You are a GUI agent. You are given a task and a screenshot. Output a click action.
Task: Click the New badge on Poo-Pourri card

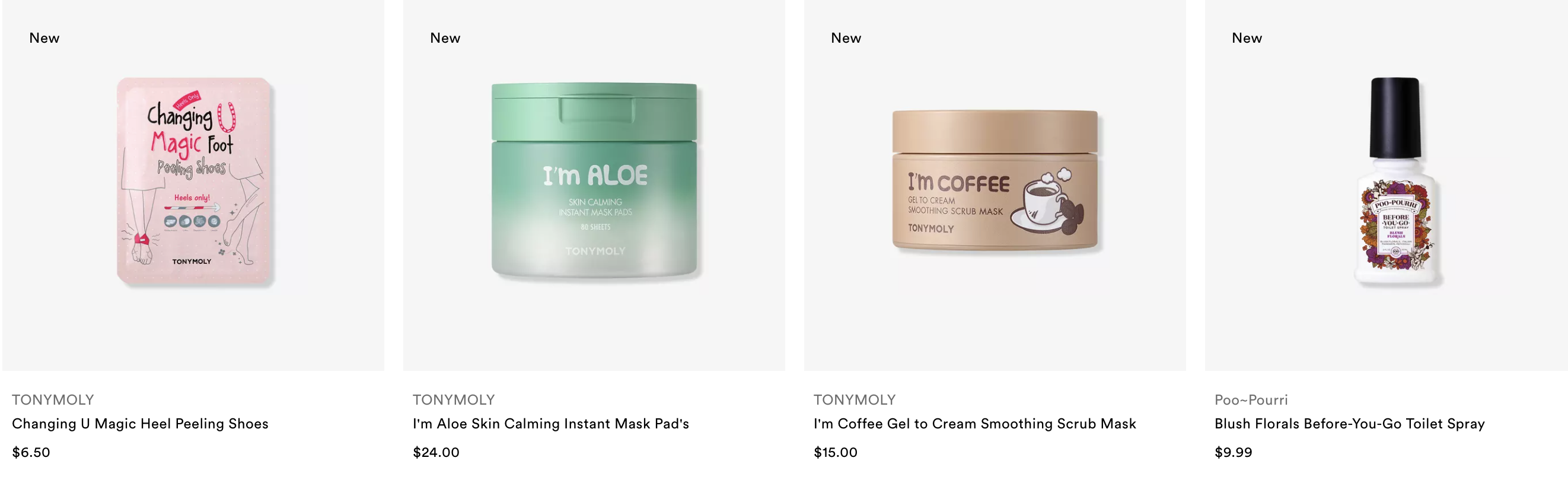(x=1247, y=38)
